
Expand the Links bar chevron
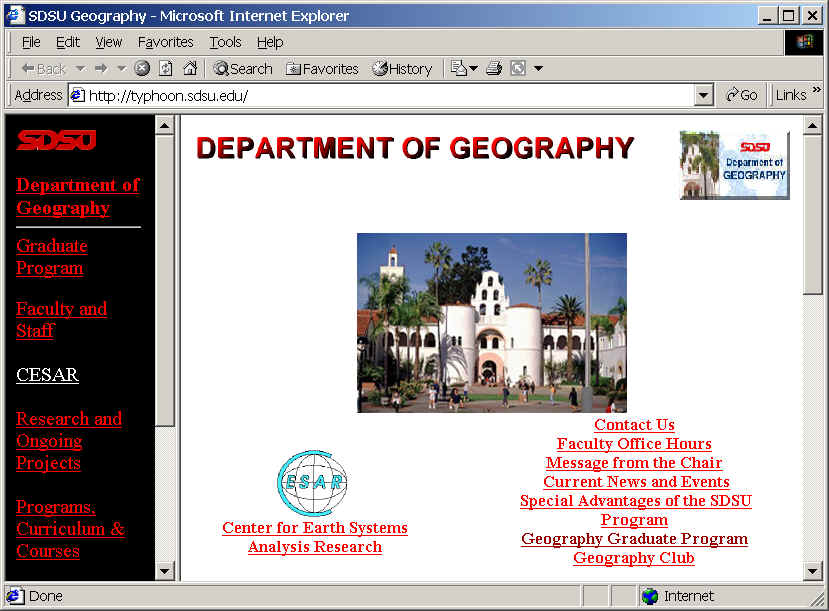tap(817, 89)
